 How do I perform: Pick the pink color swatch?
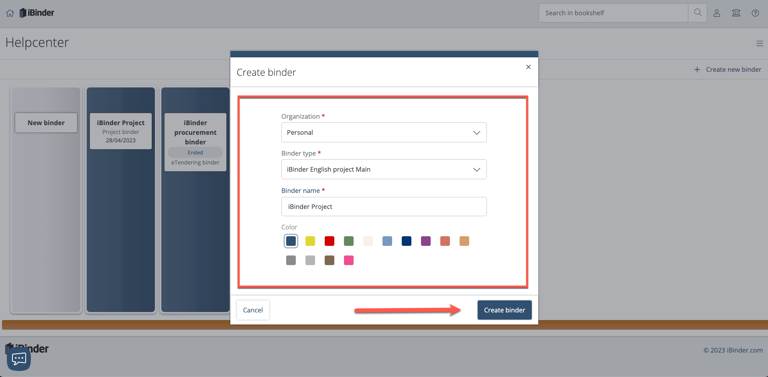click(349, 260)
